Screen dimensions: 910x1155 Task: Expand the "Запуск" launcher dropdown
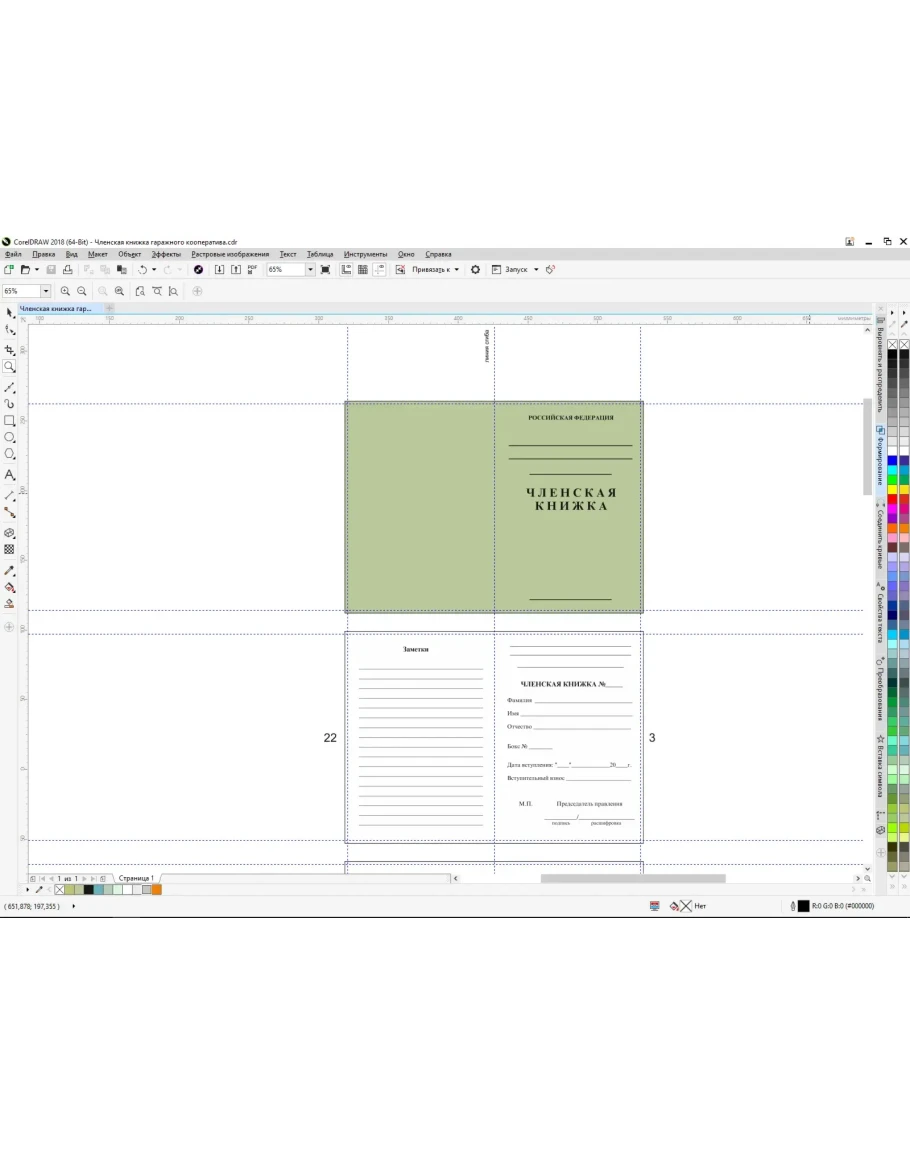point(535,270)
